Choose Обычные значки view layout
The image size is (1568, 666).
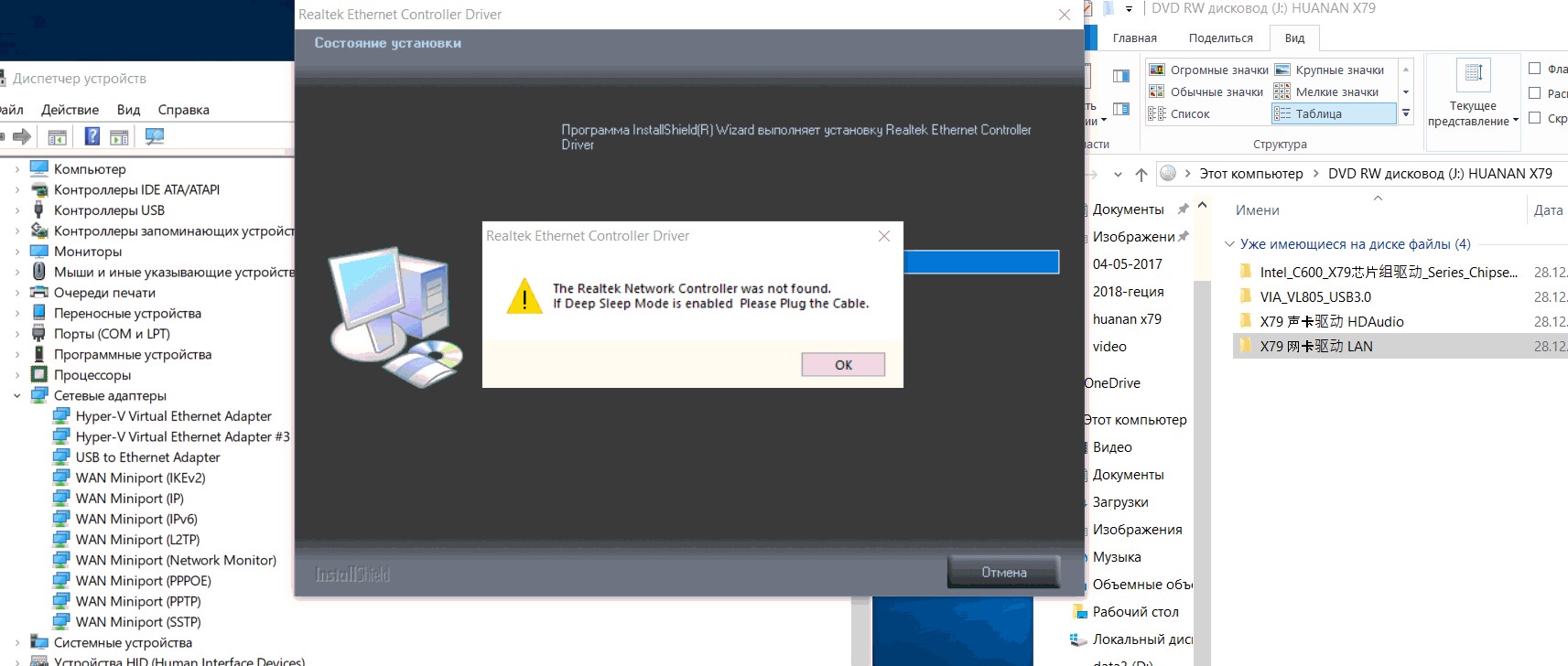pos(1206,92)
